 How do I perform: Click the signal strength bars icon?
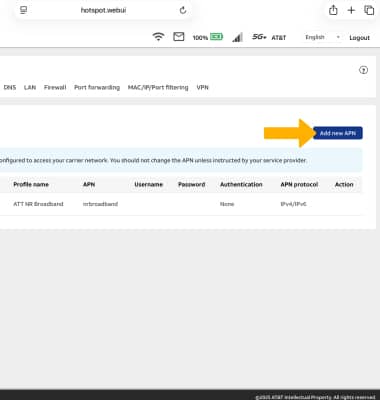(237, 37)
